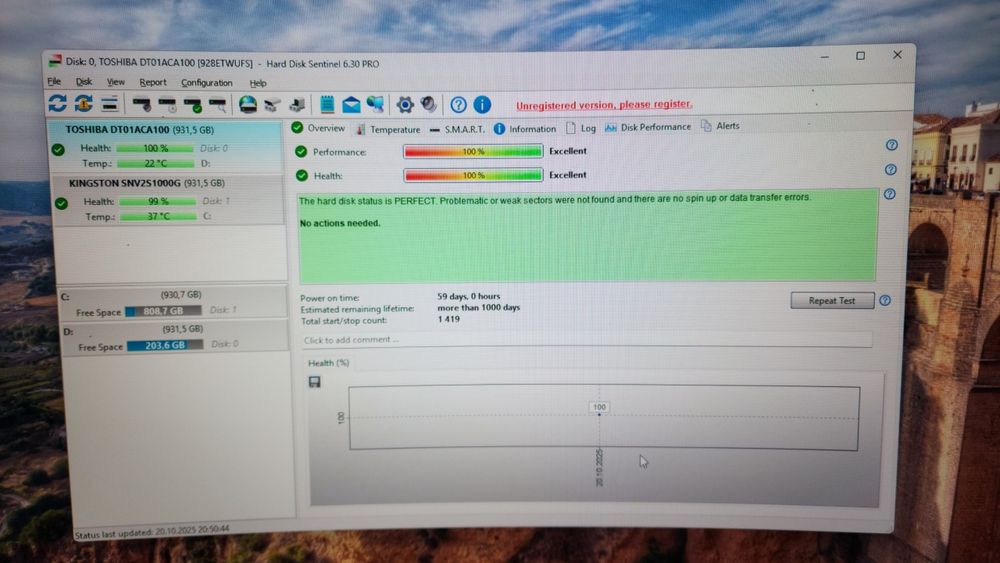The width and height of the screenshot is (1000, 563).
Task: Click the '59 days, 0 hours' value
Action: [469, 296]
